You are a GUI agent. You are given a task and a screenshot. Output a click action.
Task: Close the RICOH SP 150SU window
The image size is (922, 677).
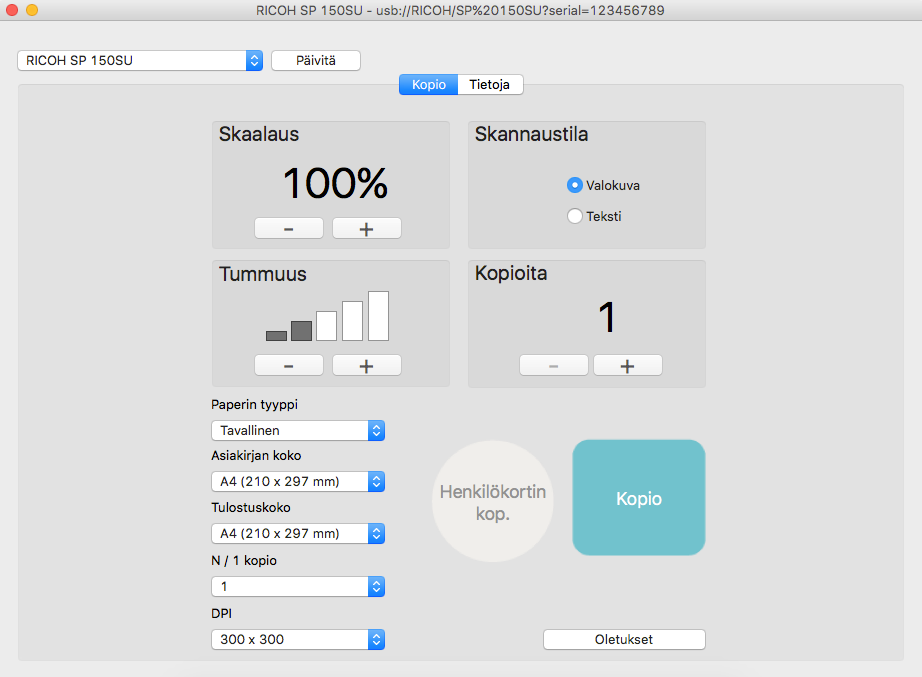tap(12, 10)
